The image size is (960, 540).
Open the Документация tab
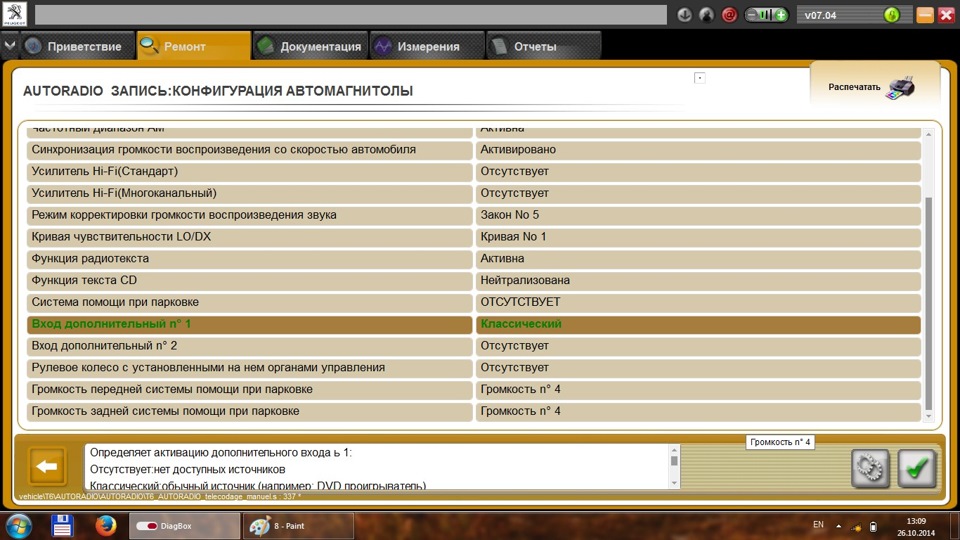[310, 46]
